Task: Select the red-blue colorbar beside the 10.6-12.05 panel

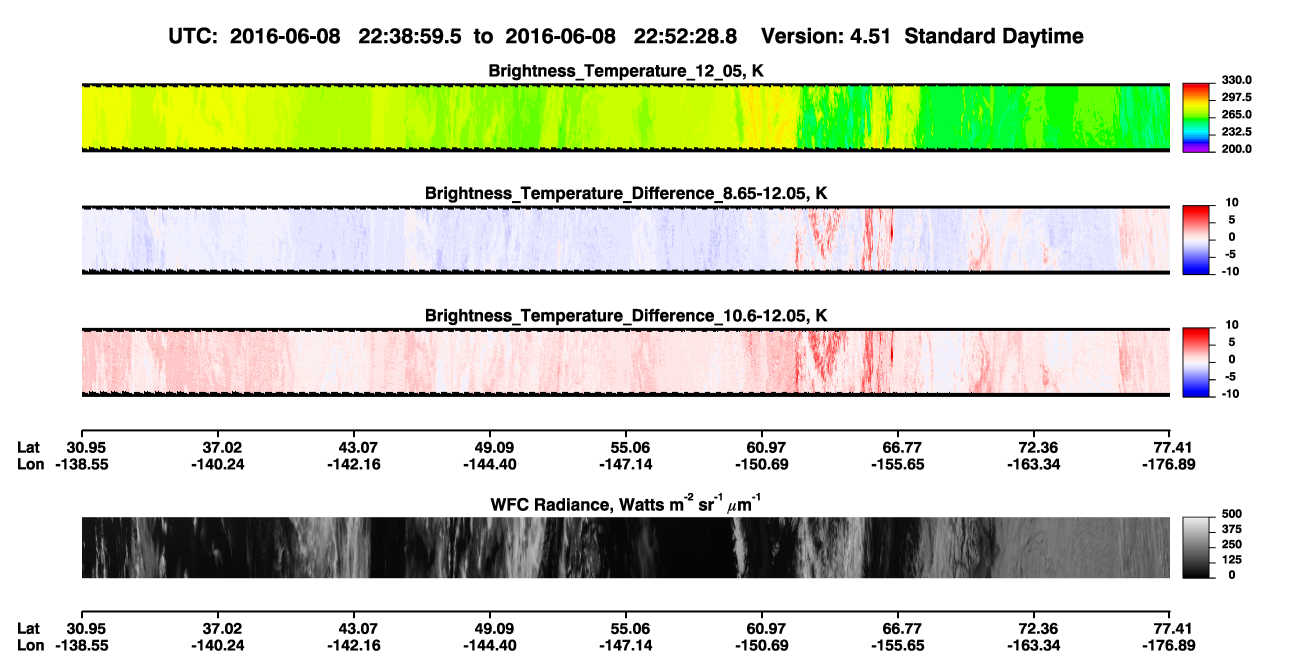Action: tap(1196, 362)
